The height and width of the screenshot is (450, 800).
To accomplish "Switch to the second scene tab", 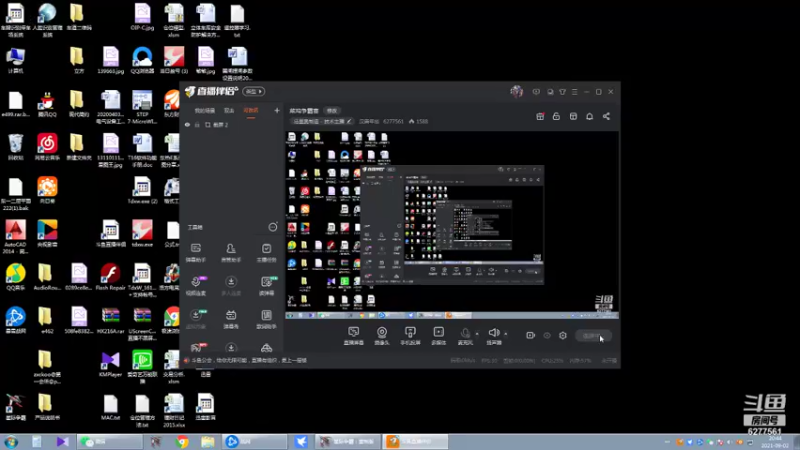I will (229, 110).
